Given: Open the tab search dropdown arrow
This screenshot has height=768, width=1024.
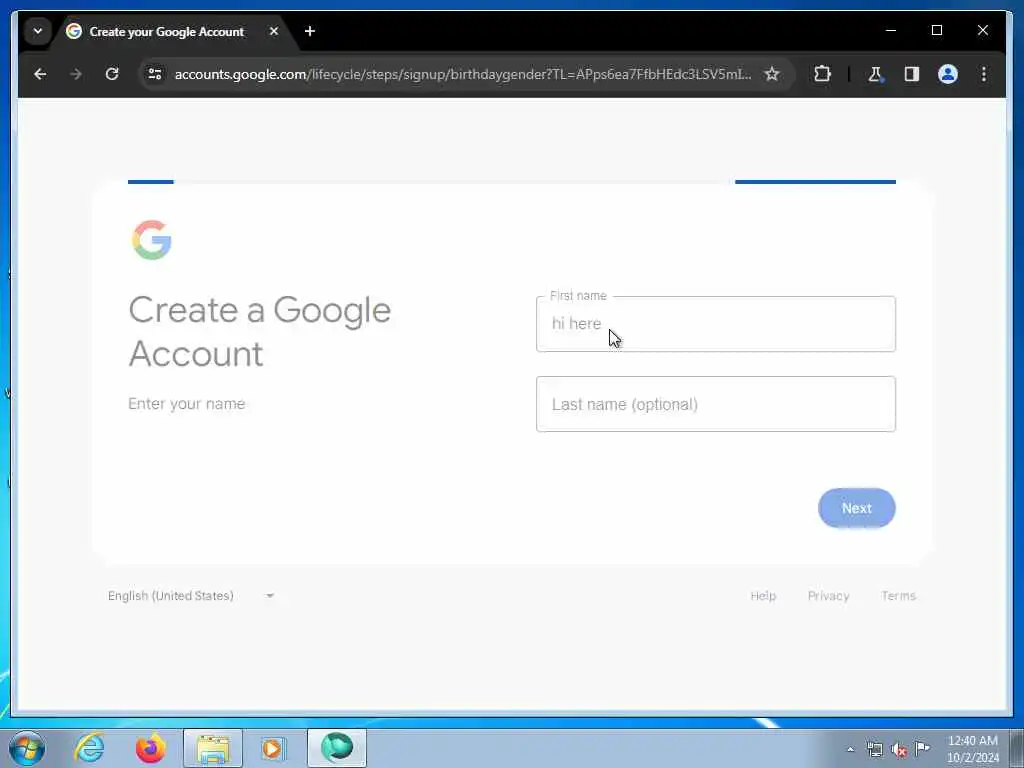Looking at the screenshot, I should [38, 31].
